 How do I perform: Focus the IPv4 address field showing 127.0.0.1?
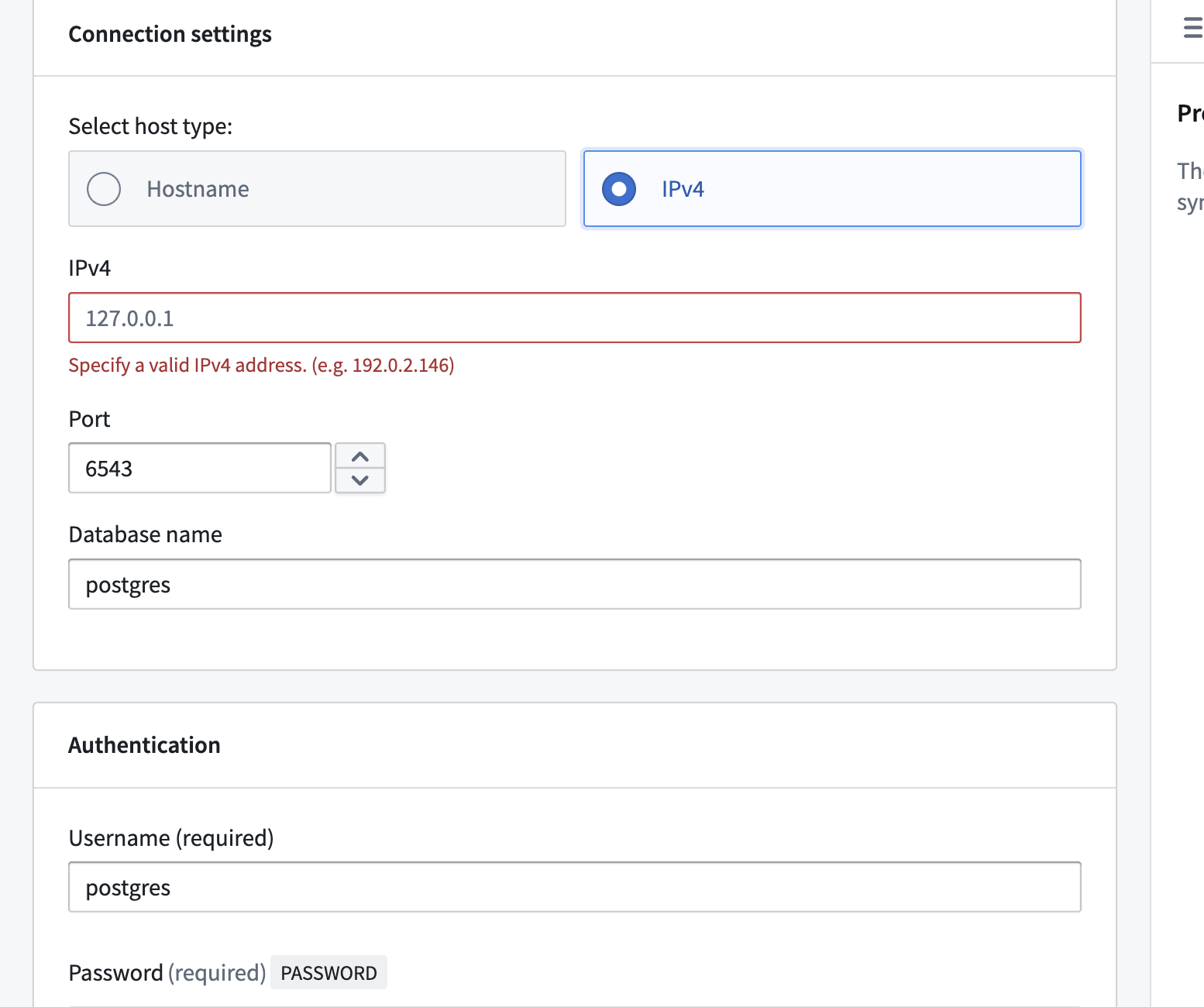574,318
